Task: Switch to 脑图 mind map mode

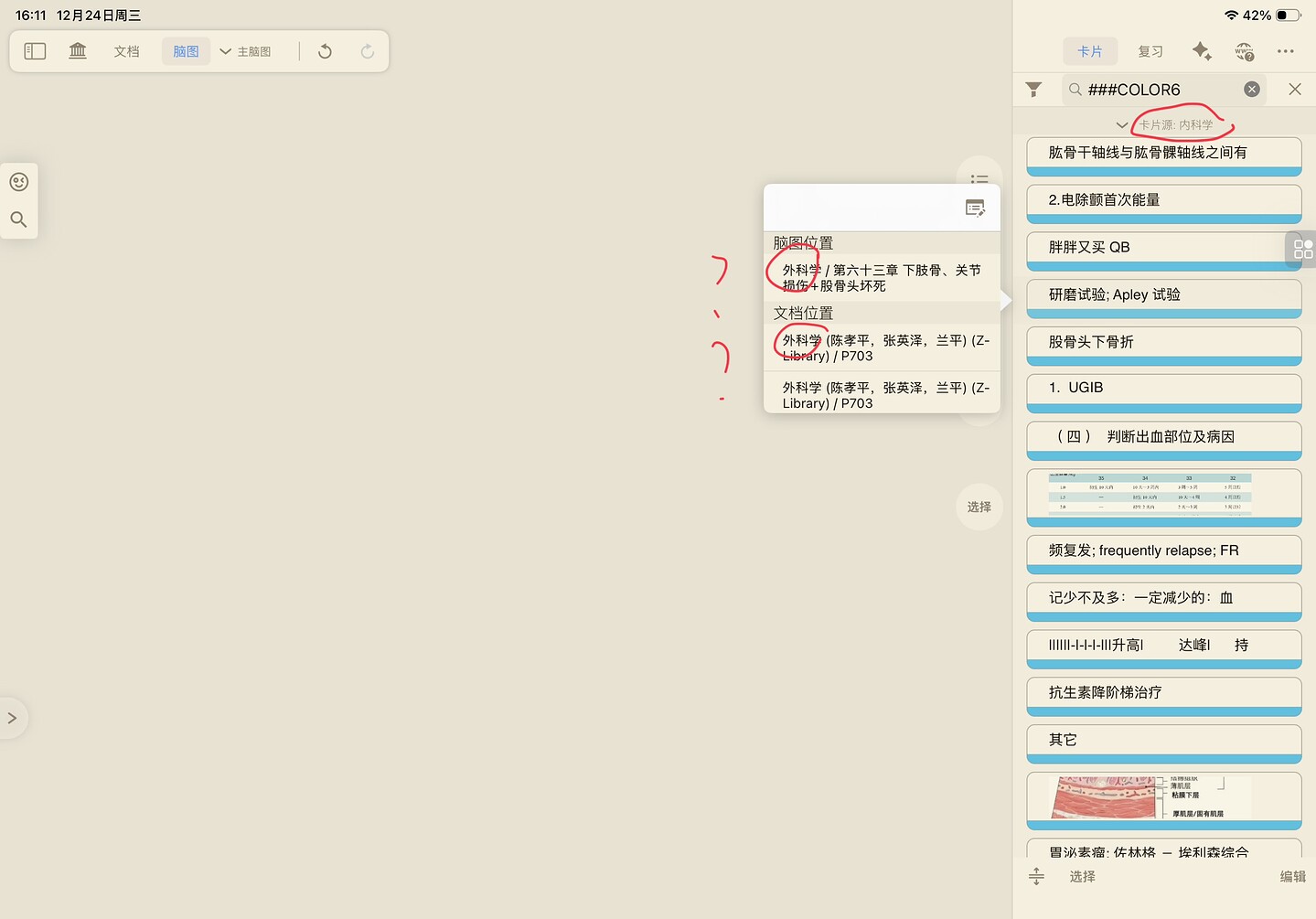Action: (186, 51)
